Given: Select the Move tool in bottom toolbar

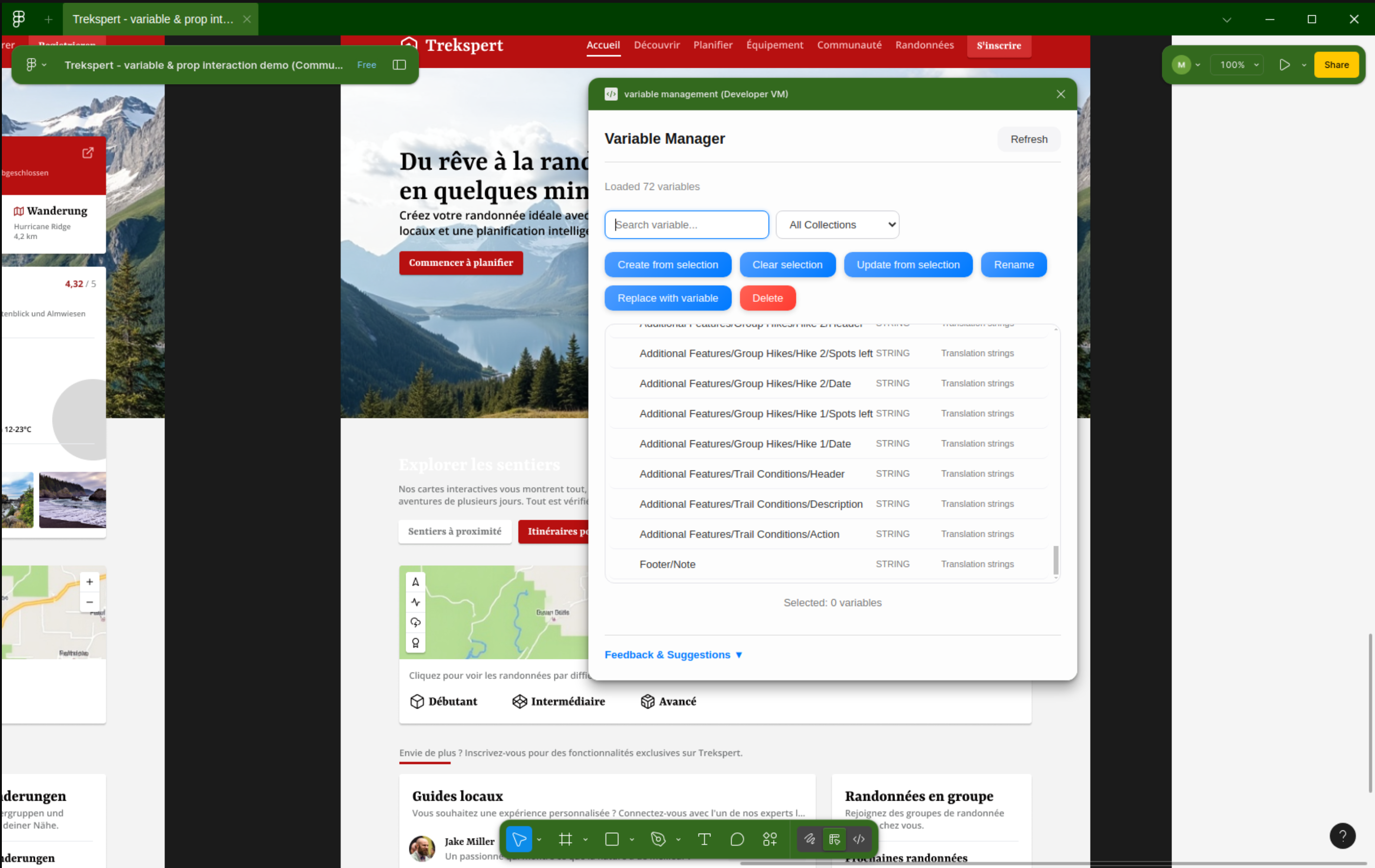Looking at the screenshot, I should click(x=519, y=839).
